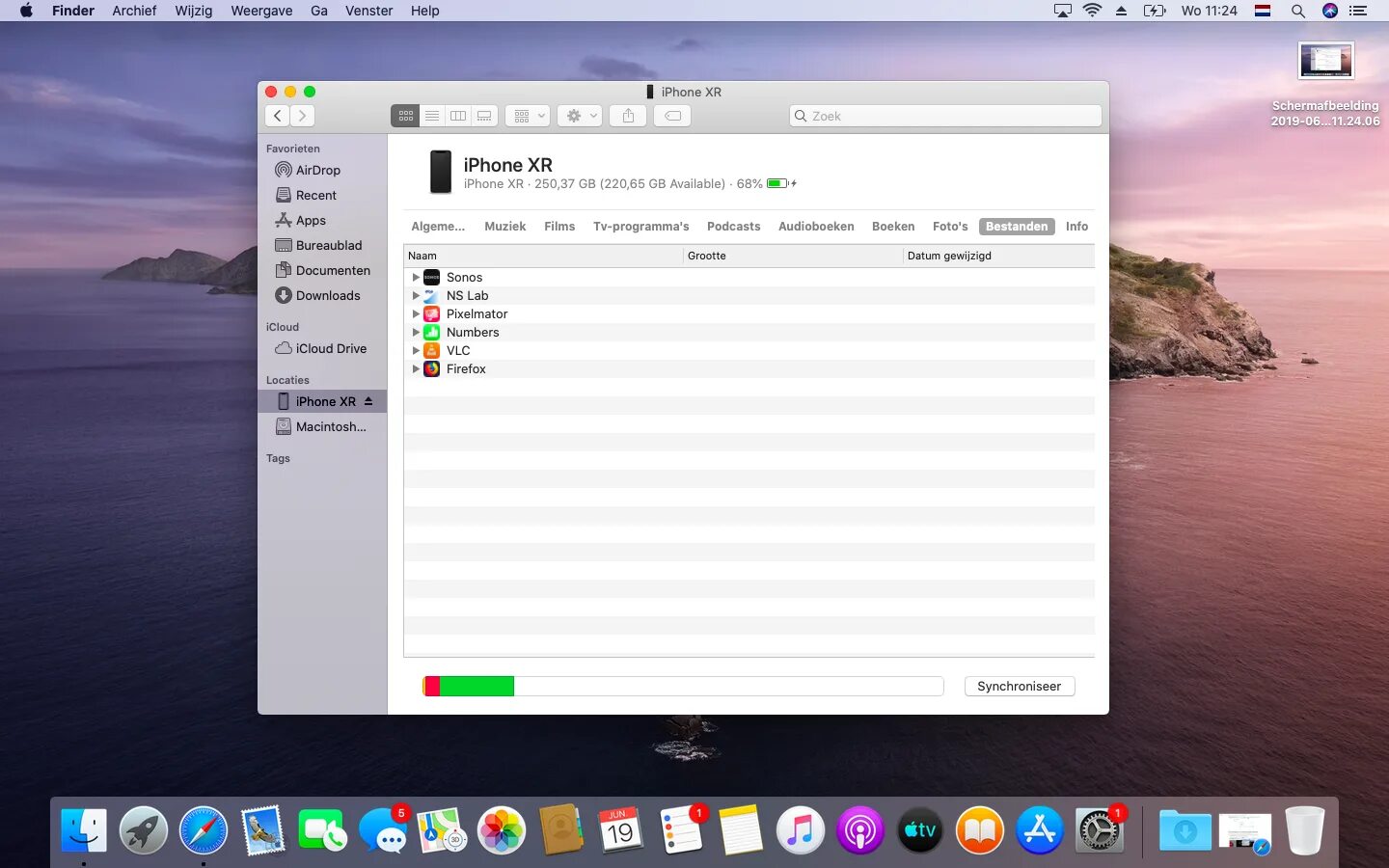Click the iPhone storage usage bar
Viewport: 1389px width, 868px height.
tap(683, 686)
